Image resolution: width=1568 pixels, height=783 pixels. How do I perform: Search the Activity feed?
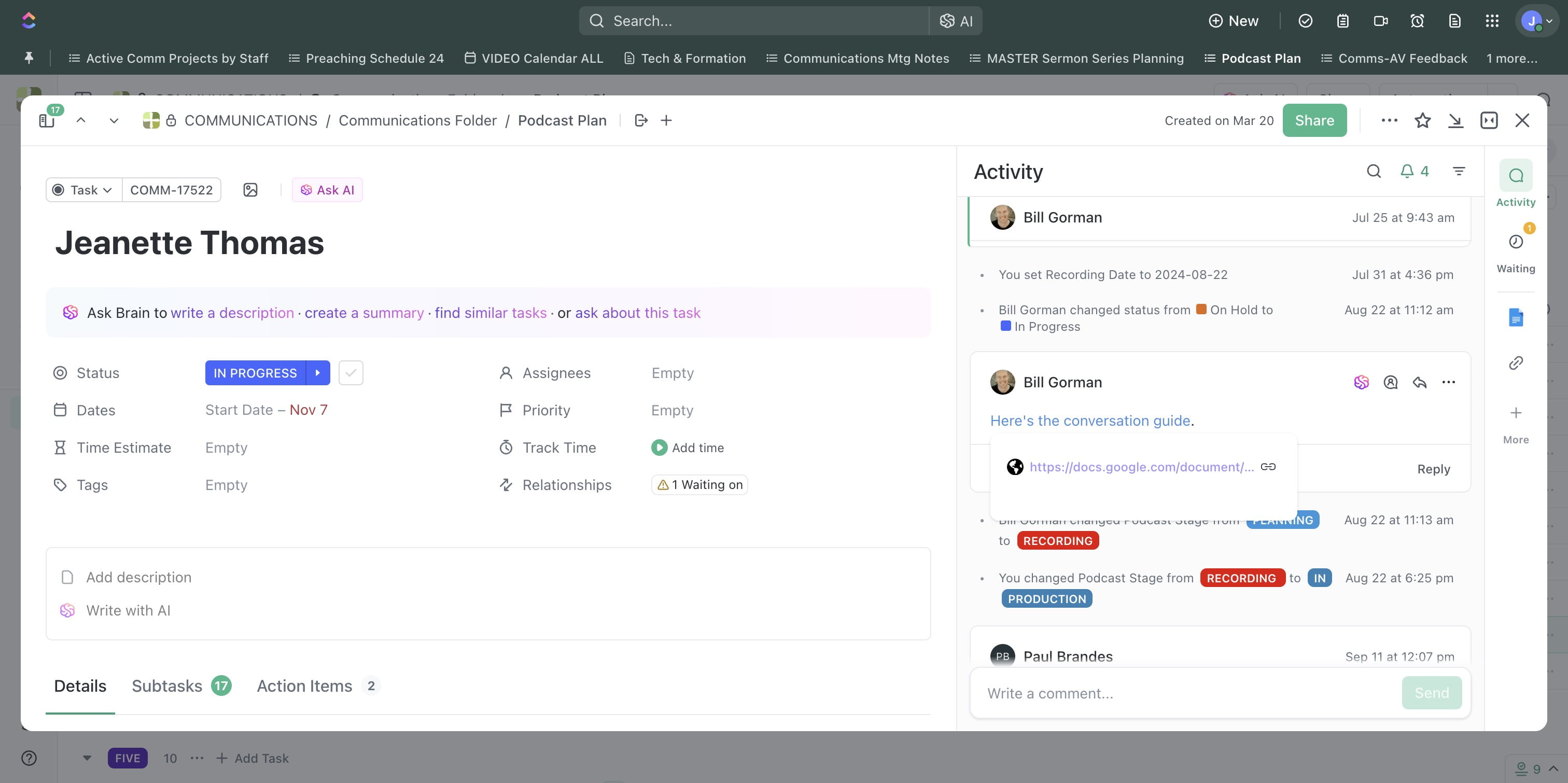[1374, 171]
